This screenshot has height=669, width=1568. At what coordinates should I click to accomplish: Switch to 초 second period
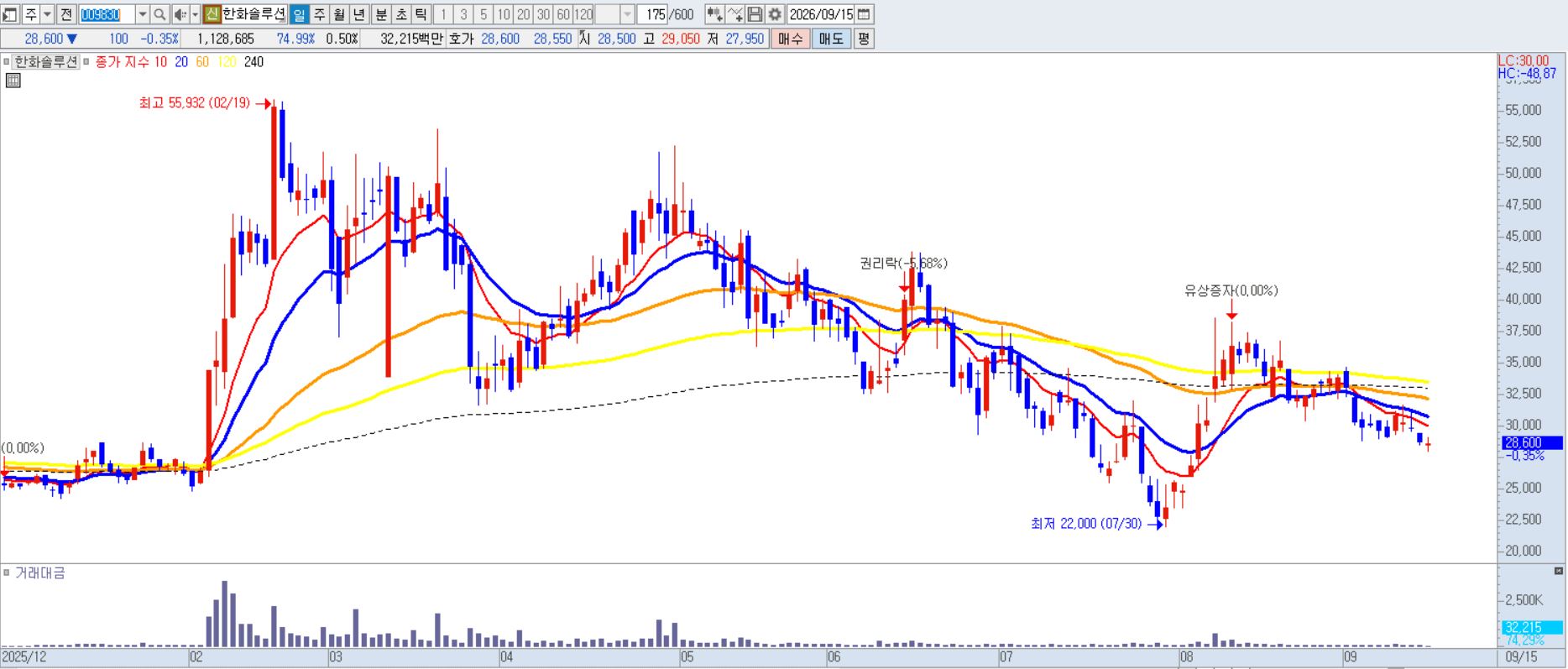tap(401, 14)
